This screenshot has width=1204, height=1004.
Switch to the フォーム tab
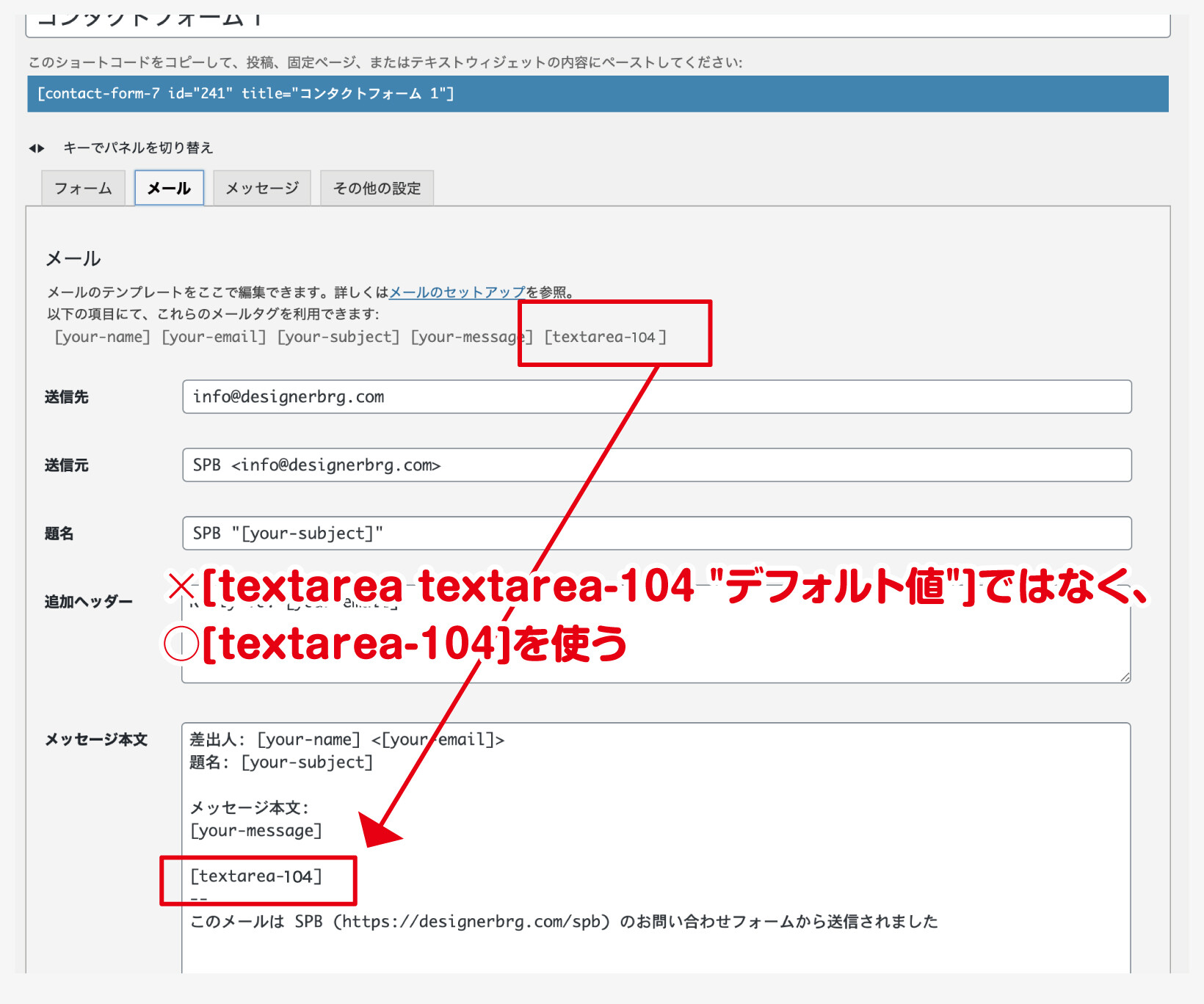click(83, 189)
